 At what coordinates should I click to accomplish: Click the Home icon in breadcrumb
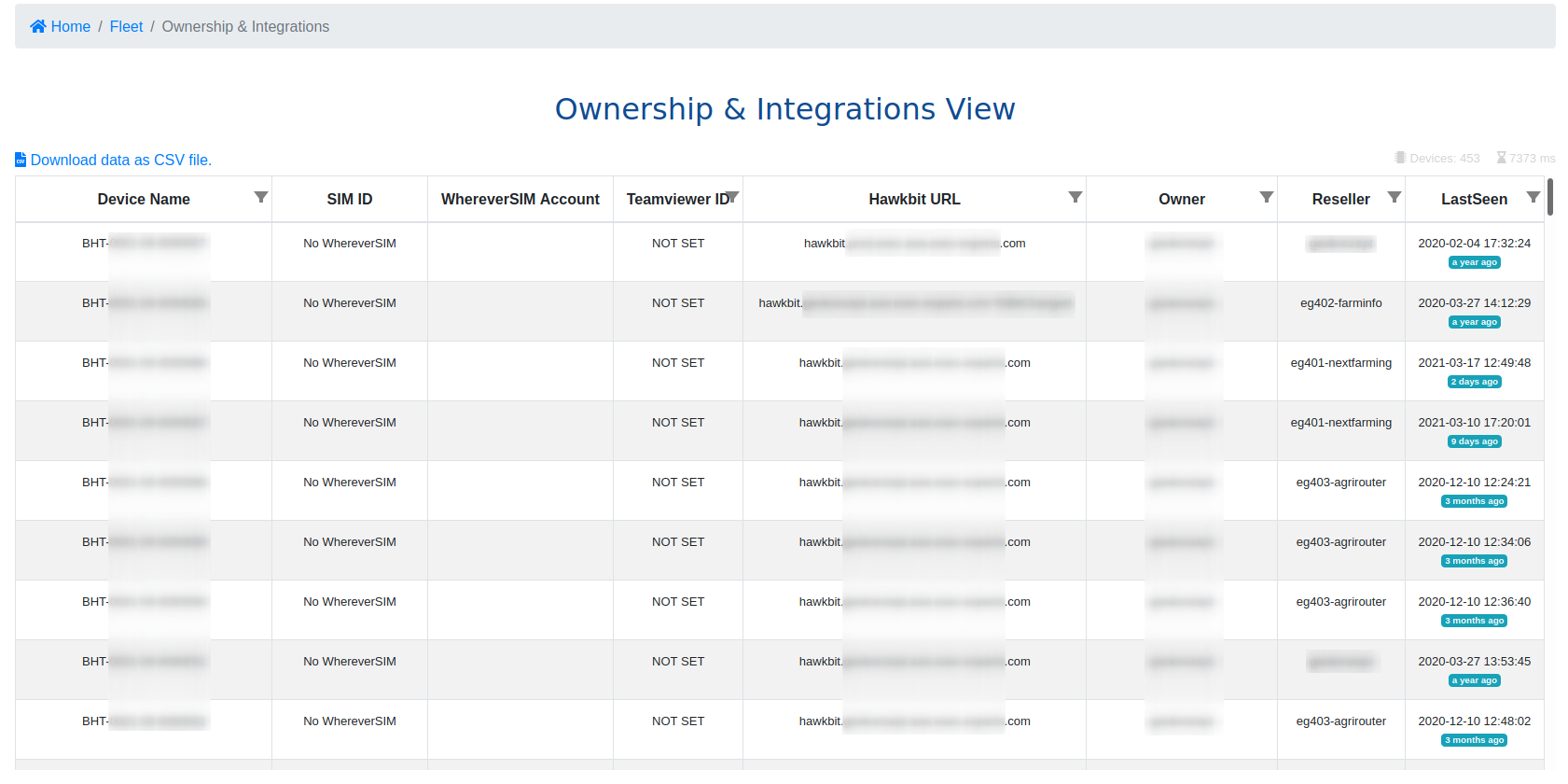click(x=38, y=26)
